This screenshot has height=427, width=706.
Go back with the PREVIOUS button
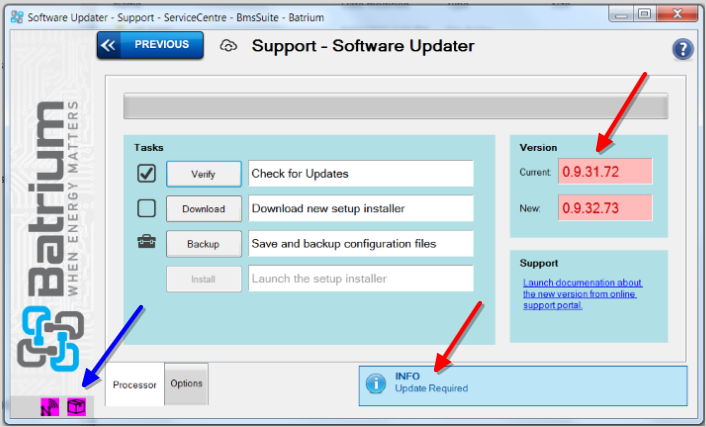coord(150,45)
